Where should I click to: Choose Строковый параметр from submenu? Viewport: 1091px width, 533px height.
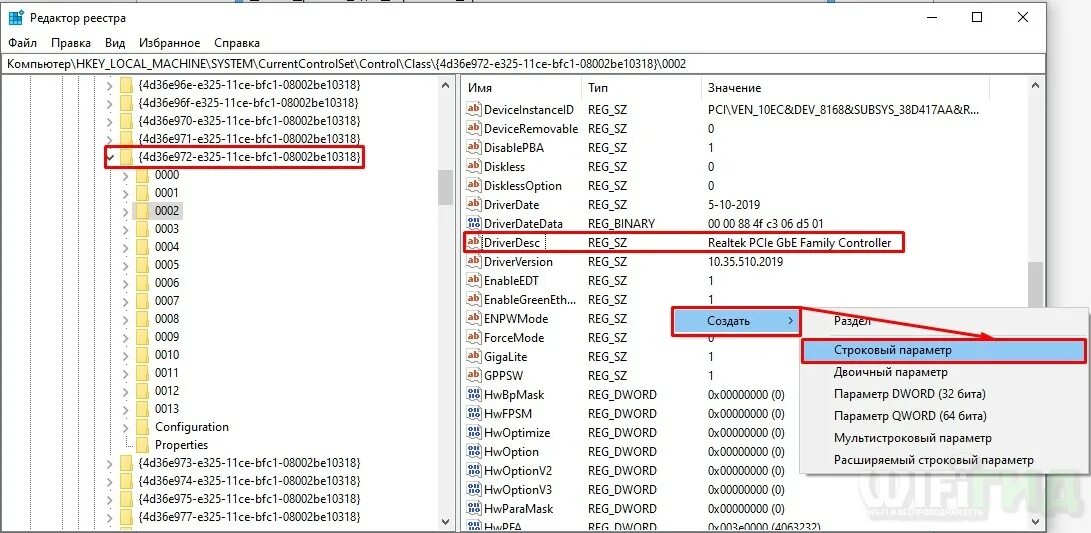pos(943,351)
